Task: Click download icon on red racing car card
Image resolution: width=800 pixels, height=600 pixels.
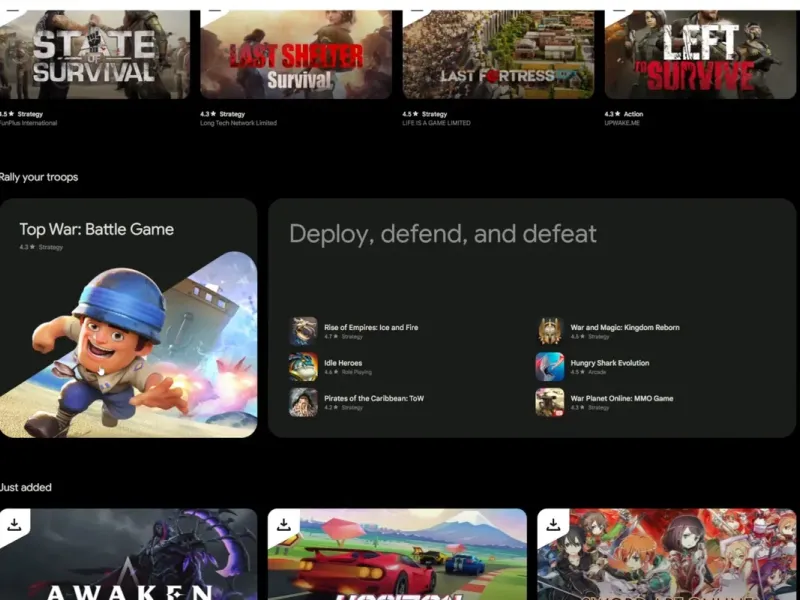Action: pos(284,524)
